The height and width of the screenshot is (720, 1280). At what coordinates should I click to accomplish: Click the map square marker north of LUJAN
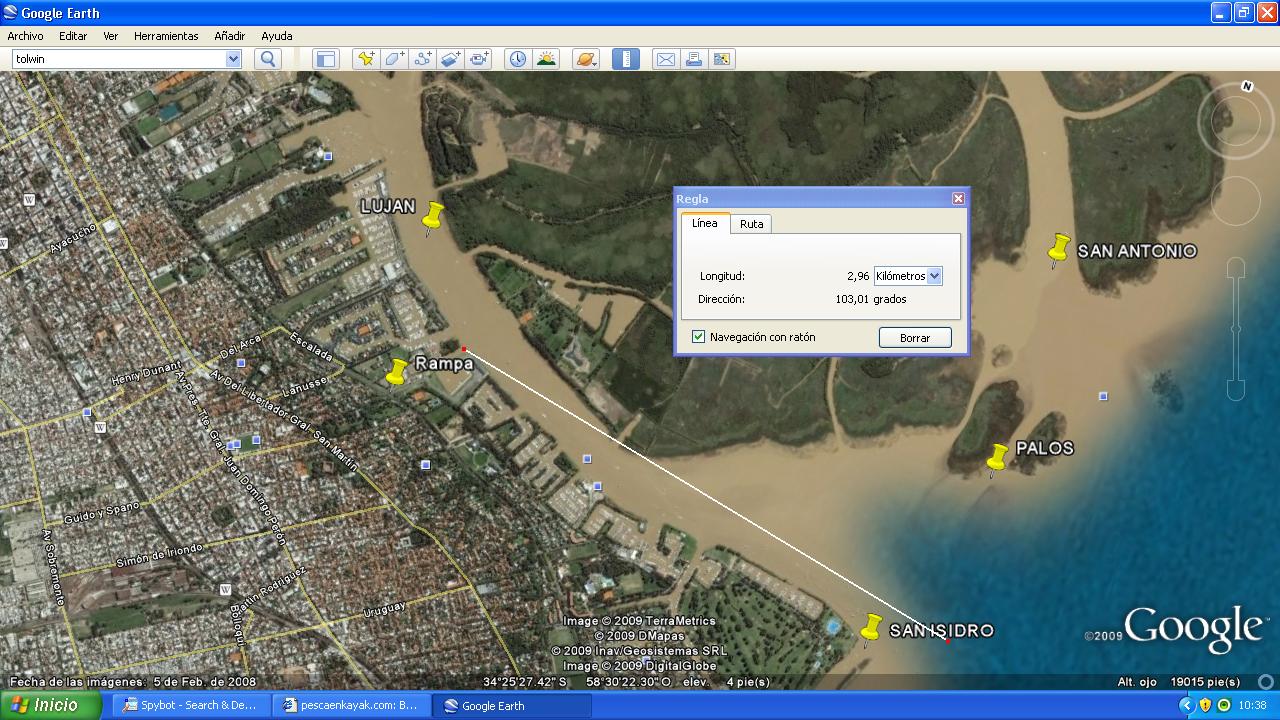click(x=328, y=155)
